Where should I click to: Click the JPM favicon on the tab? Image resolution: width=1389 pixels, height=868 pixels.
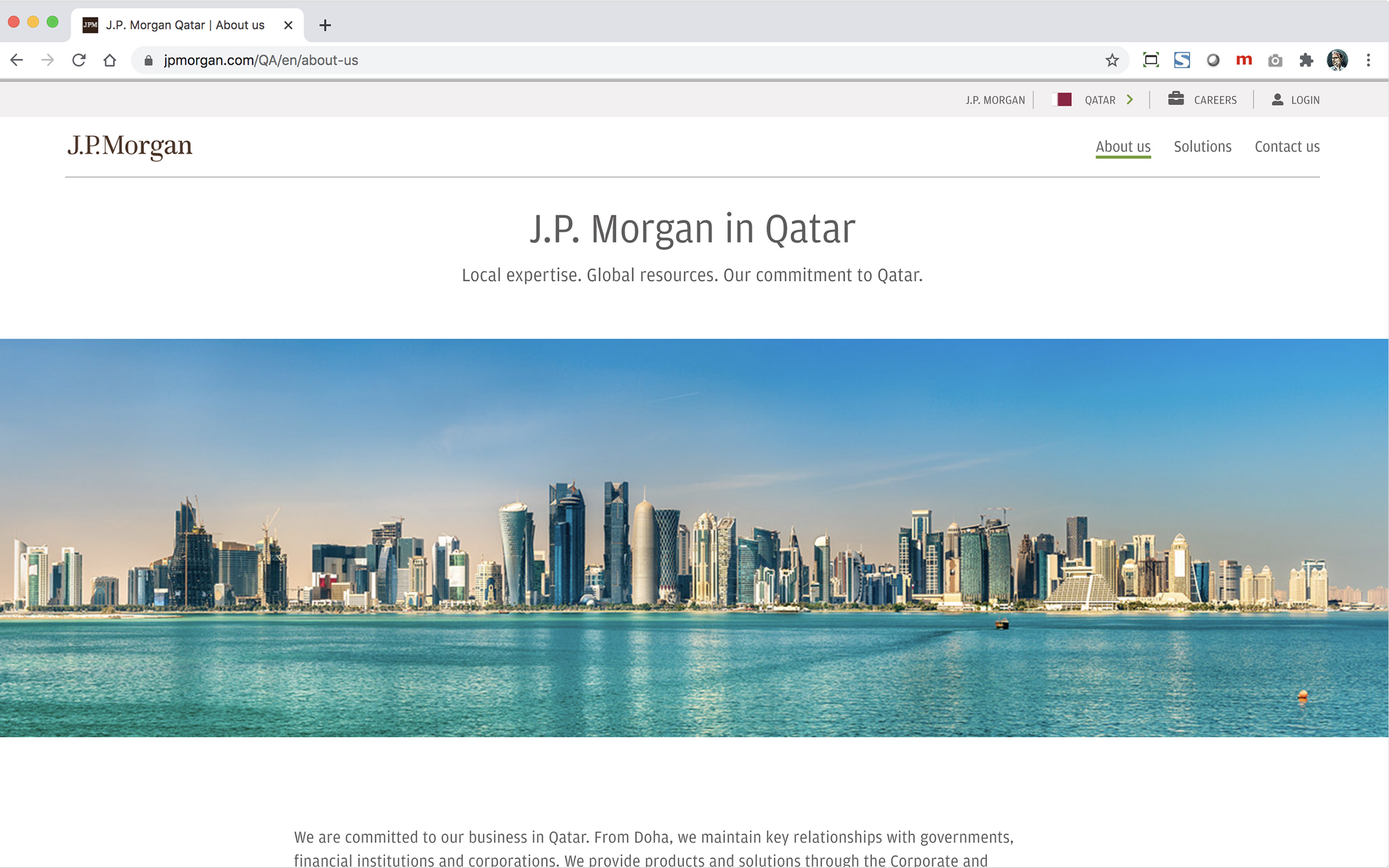90,25
